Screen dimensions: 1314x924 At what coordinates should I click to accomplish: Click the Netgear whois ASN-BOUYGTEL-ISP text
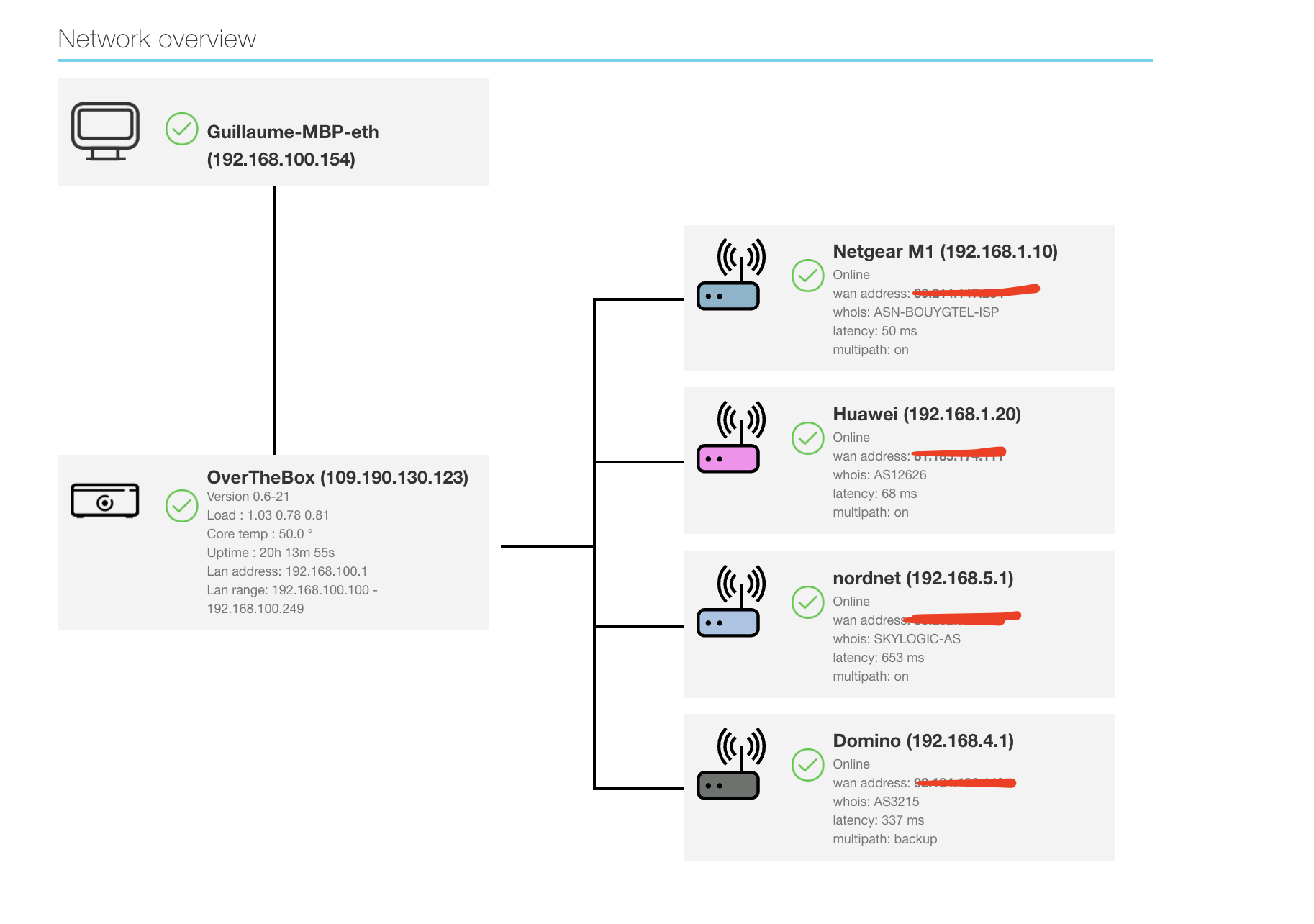pos(916,312)
